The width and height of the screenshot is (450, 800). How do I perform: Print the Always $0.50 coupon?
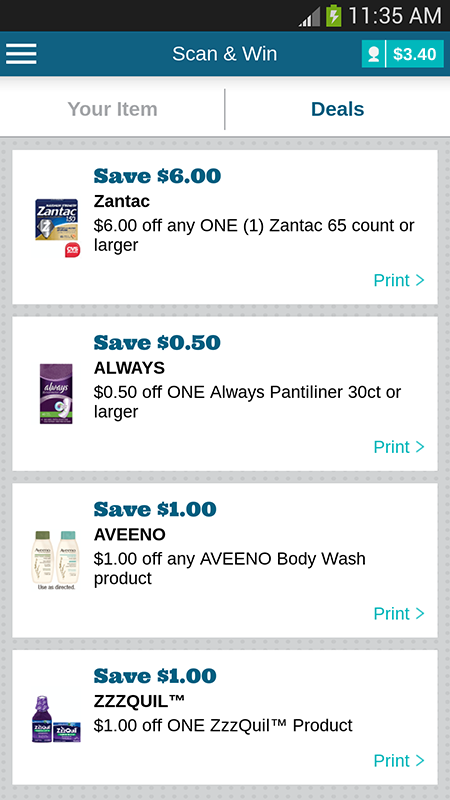[x=399, y=446]
